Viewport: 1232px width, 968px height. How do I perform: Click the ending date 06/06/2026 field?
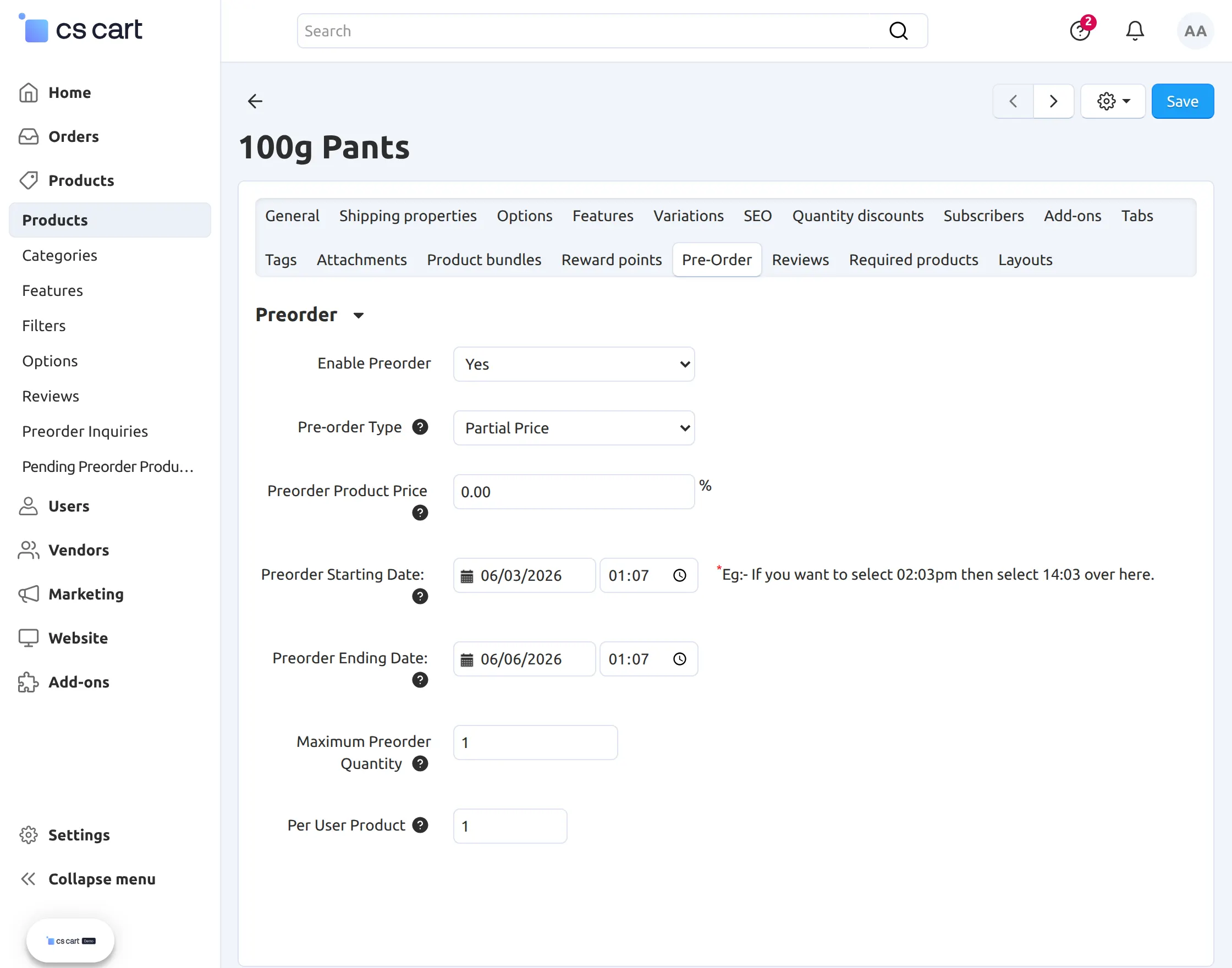[524, 659]
